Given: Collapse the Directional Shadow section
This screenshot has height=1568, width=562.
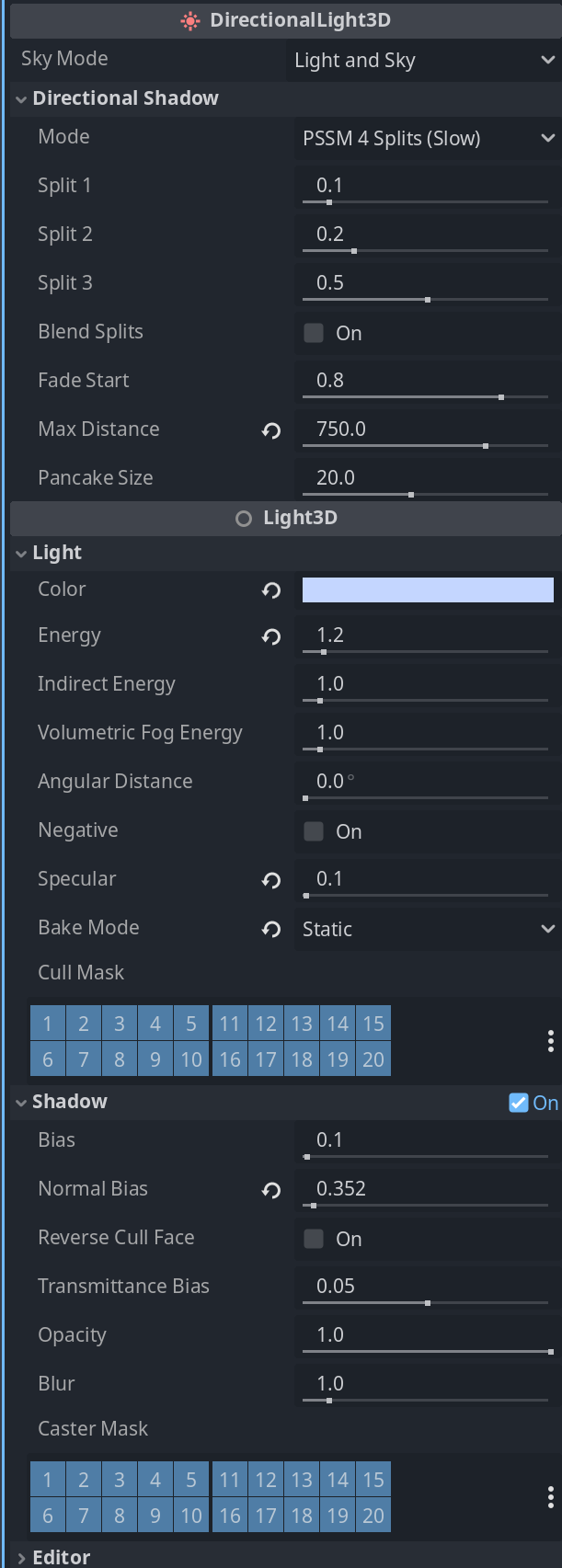Looking at the screenshot, I should pyautogui.click(x=21, y=99).
